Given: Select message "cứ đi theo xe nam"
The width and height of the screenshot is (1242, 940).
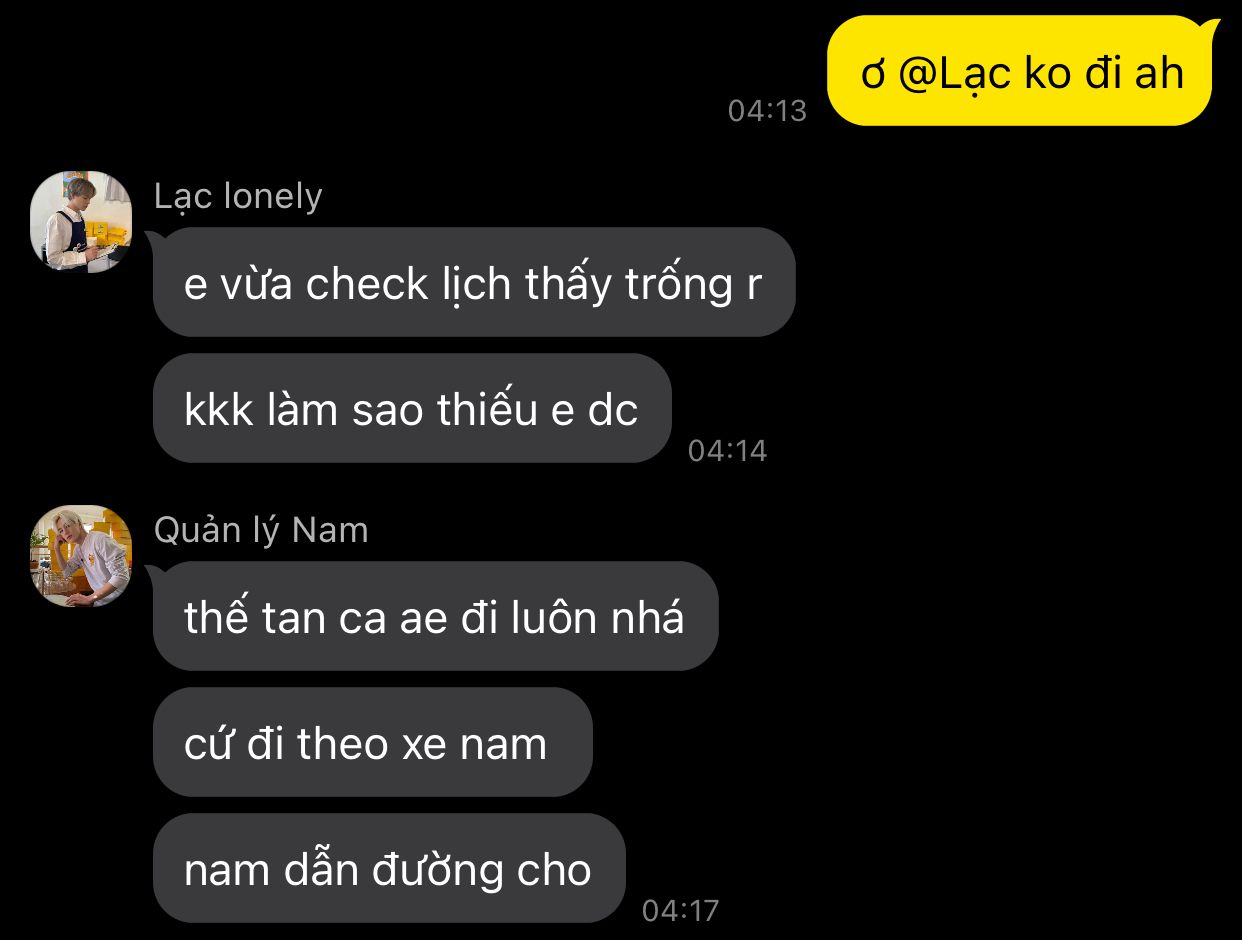Looking at the screenshot, I should point(373,742).
